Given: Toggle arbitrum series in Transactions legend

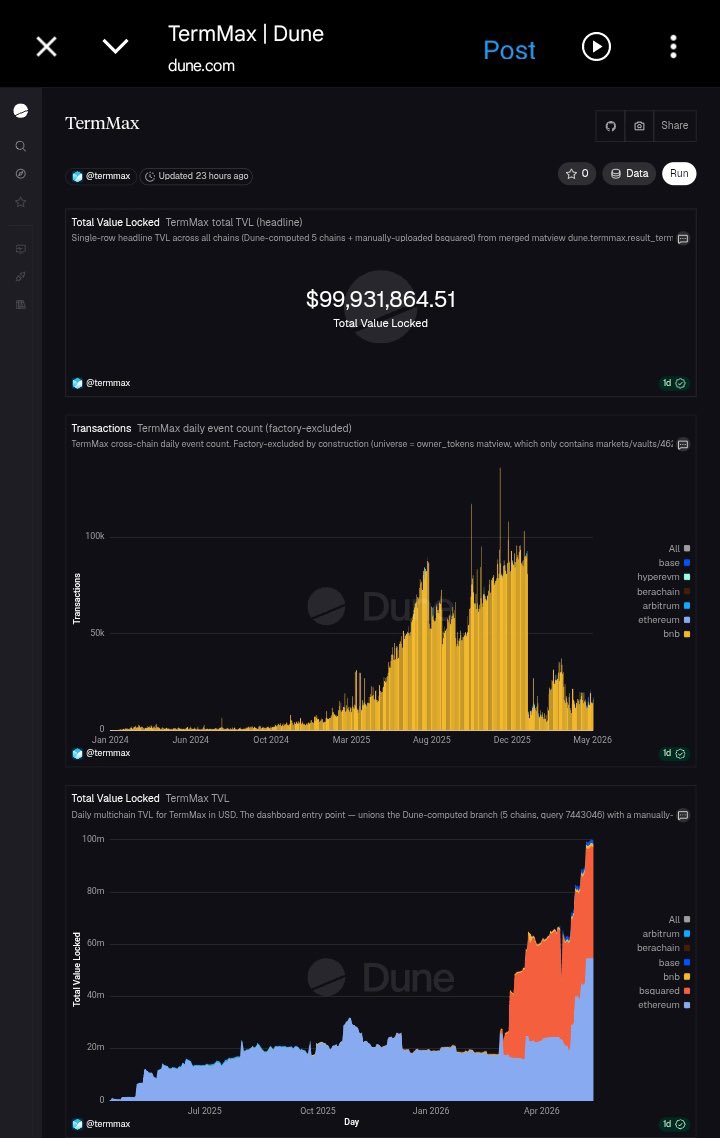Looking at the screenshot, I should click(x=666, y=606).
